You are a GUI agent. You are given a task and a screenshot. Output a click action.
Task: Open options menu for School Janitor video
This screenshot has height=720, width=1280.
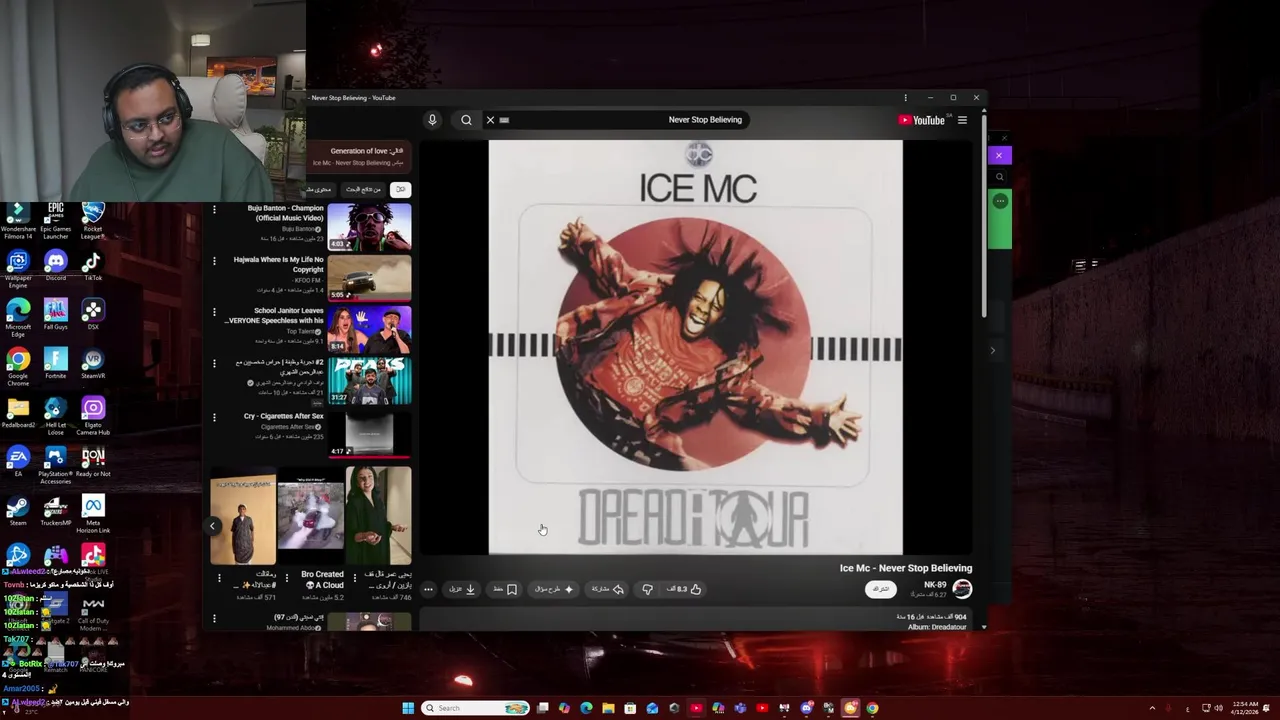click(214, 312)
